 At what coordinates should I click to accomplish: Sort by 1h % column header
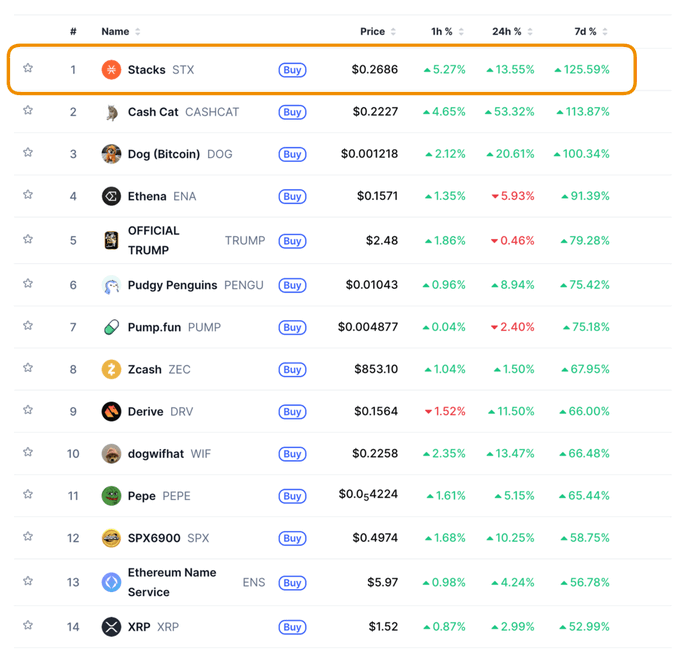pos(447,32)
